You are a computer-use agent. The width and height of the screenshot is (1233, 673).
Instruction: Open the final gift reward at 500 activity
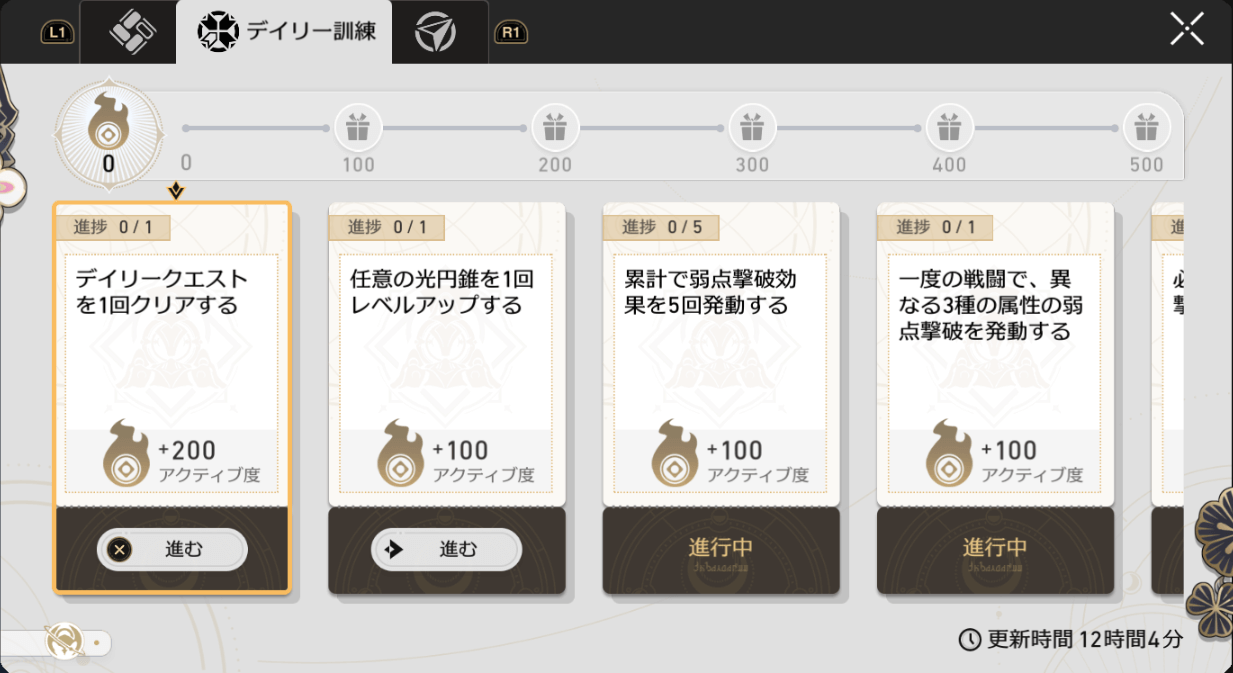[x=1145, y=128]
